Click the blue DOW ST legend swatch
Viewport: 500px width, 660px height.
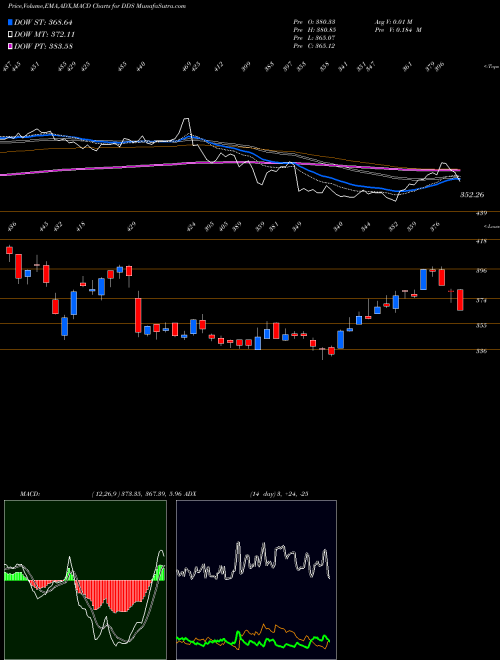pos(10,23)
